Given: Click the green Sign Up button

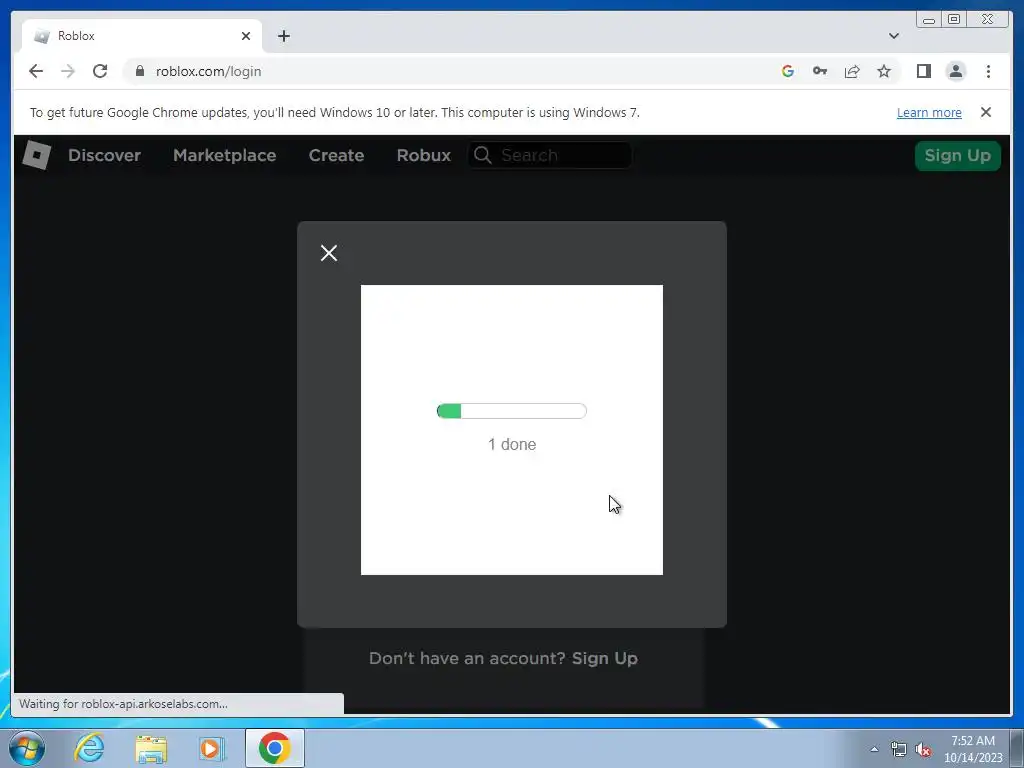Looking at the screenshot, I should coord(957,155).
